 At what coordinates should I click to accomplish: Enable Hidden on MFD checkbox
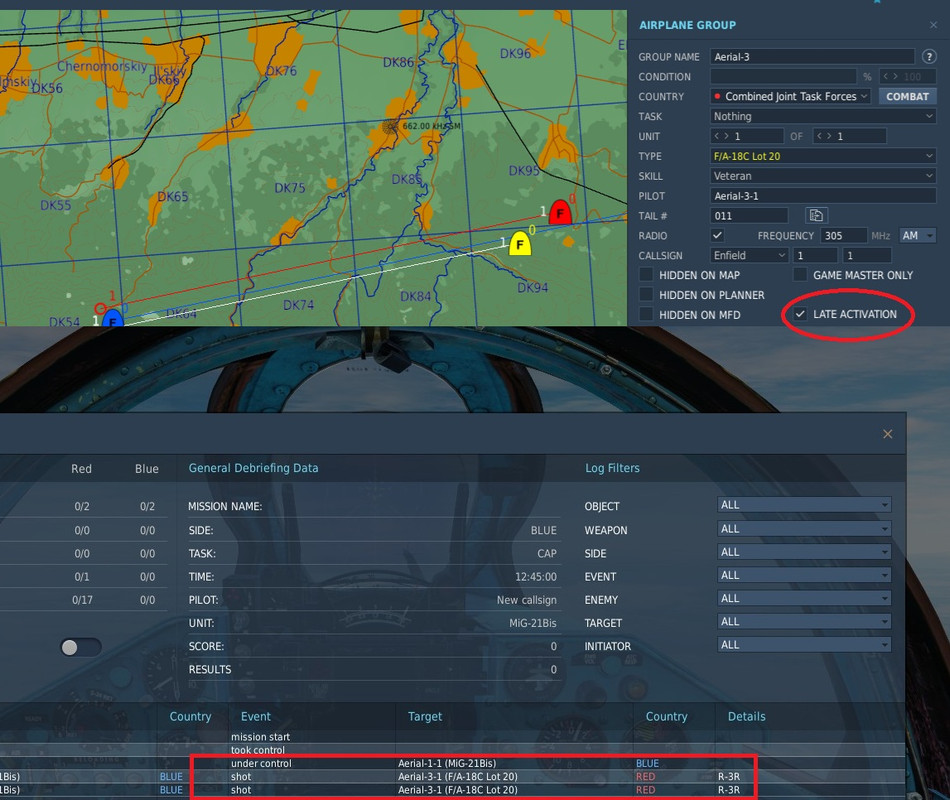pos(646,315)
